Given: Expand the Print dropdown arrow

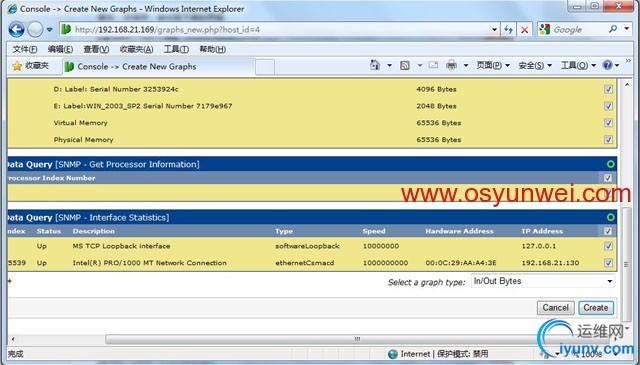Looking at the screenshot, I should (466, 65).
